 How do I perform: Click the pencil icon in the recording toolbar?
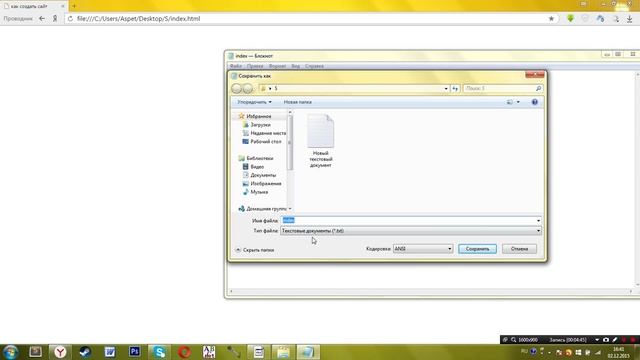tap(615, 340)
